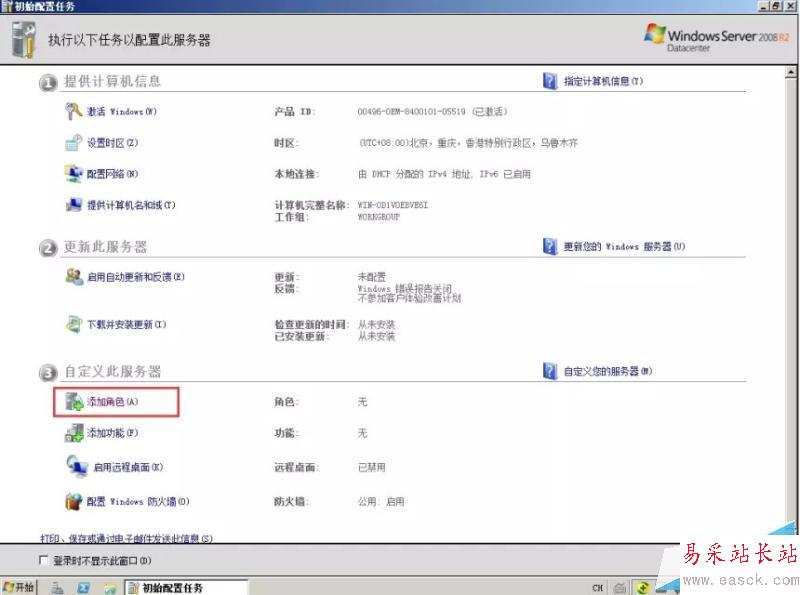The image size is (800, 595).
Task: Open Windows Explorer folder in taskbar
Action: (x=110, y=588)
